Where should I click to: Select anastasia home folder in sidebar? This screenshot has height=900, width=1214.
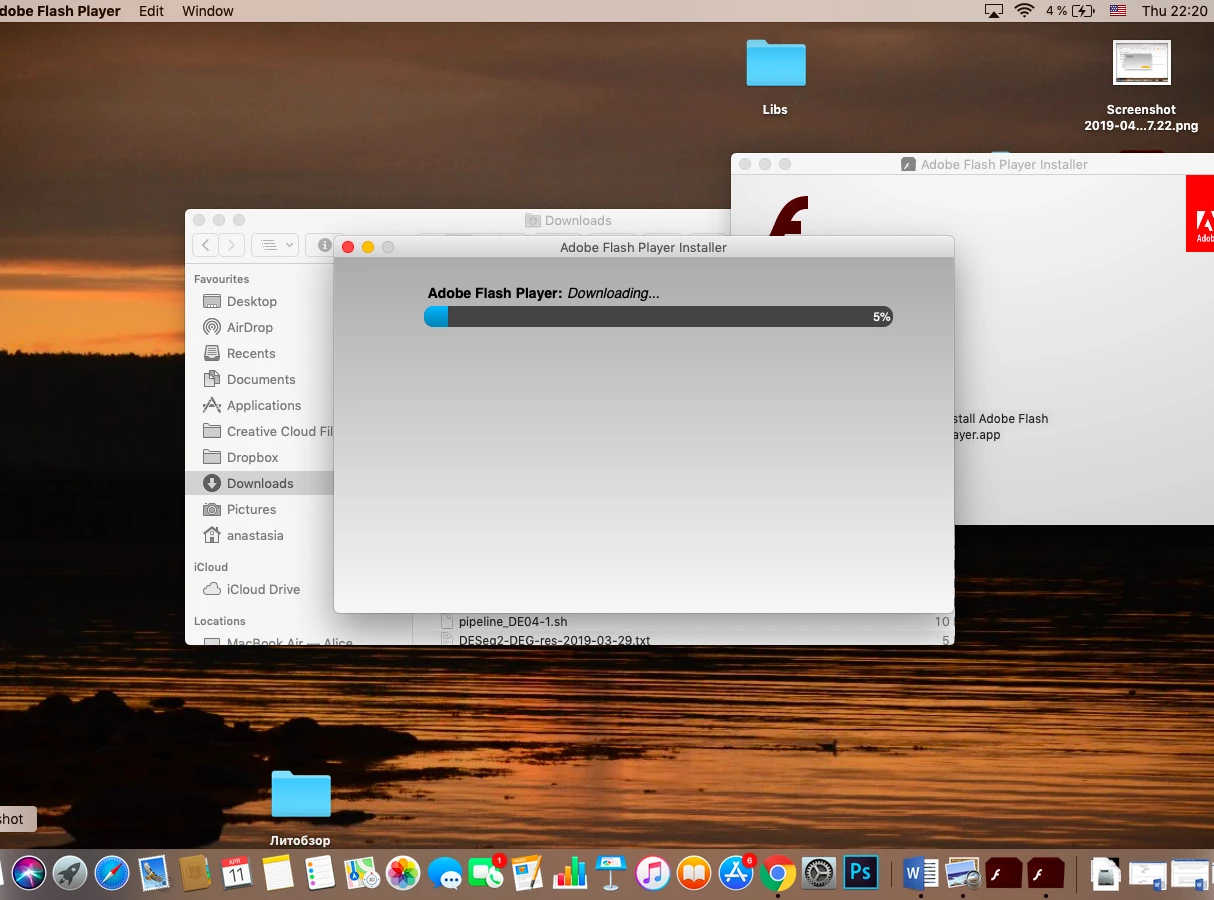[259, 535]
